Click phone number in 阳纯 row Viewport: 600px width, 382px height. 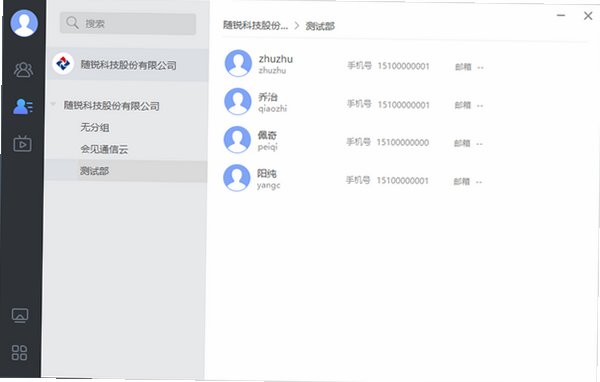pos(402,181)
